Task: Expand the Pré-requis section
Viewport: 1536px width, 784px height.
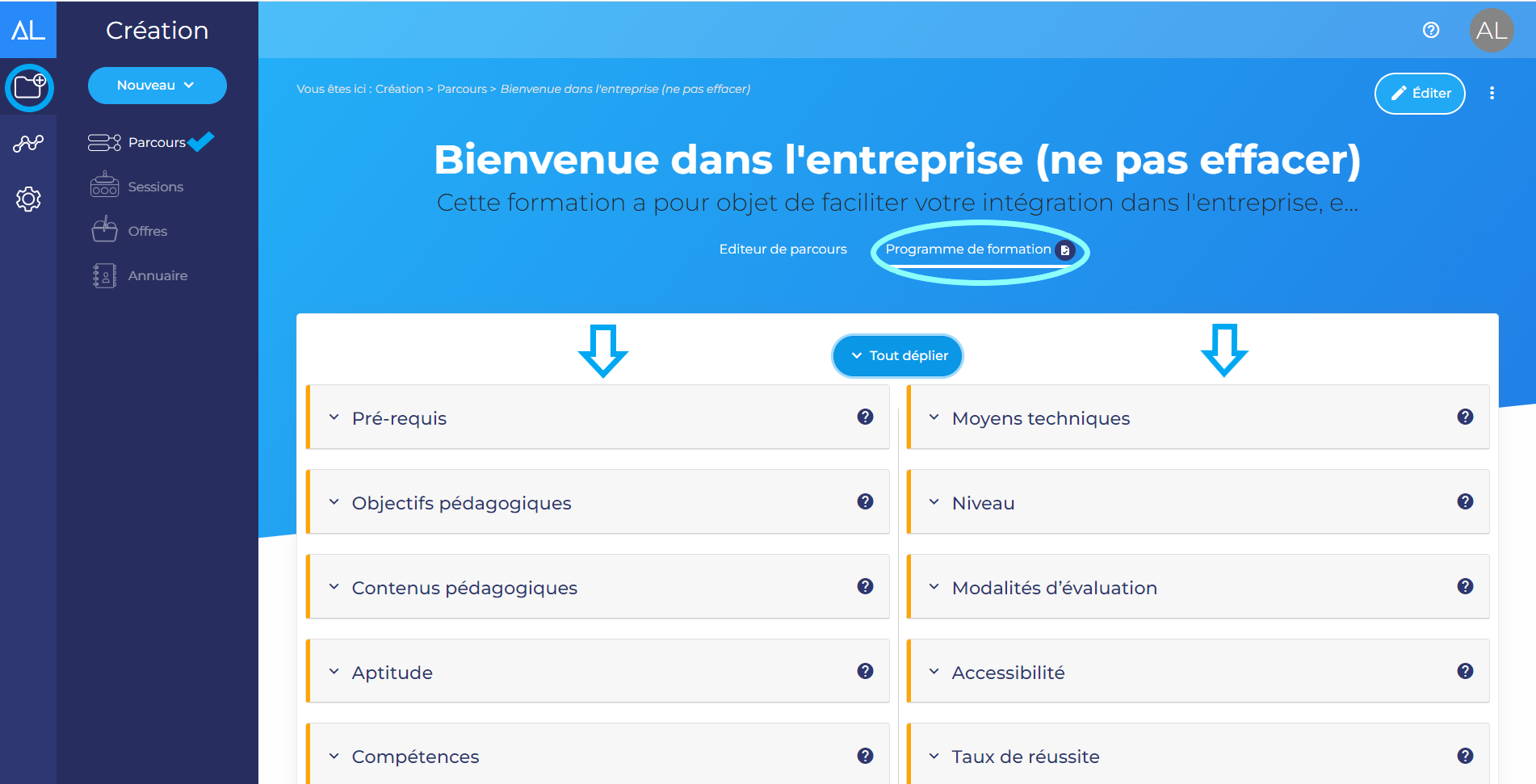Action: (334, 417)
